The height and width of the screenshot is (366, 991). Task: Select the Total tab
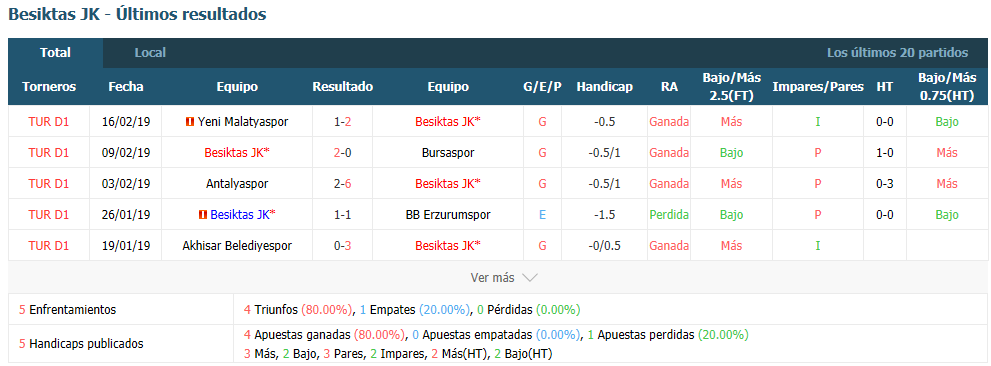pyautogui.click(x=56, y=53)
